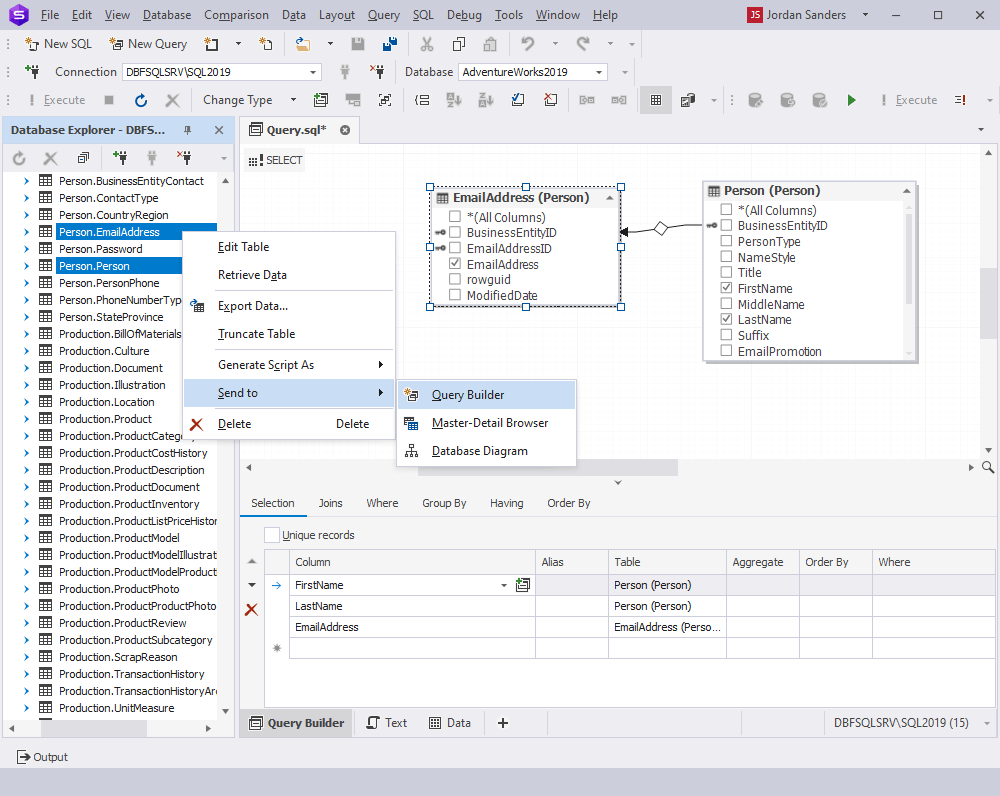Switch to the Joins tab

tap(330, 503)
